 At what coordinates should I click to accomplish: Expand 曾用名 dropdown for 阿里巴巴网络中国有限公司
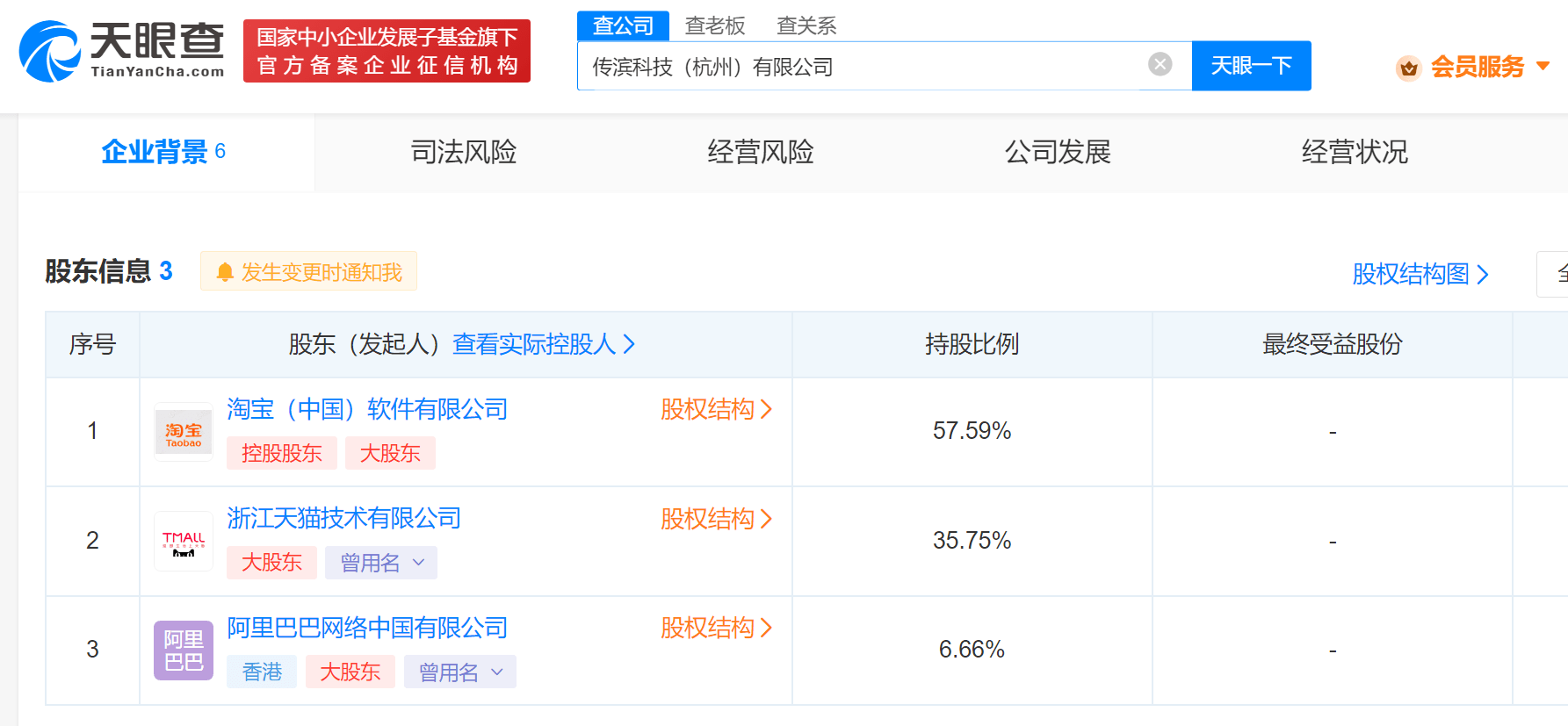coord(497,672)
